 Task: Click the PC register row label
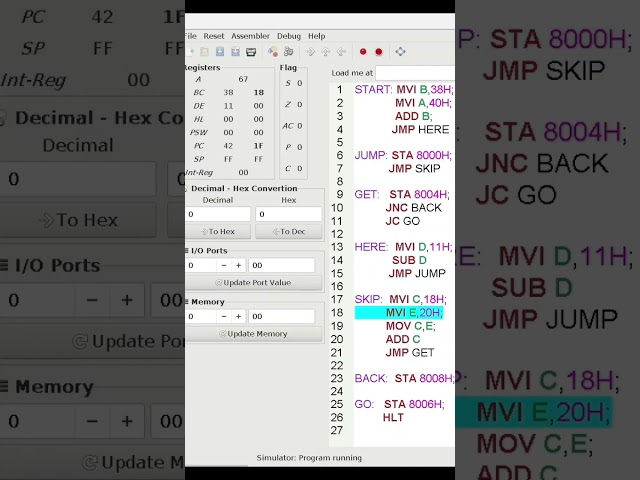point(199,146)
